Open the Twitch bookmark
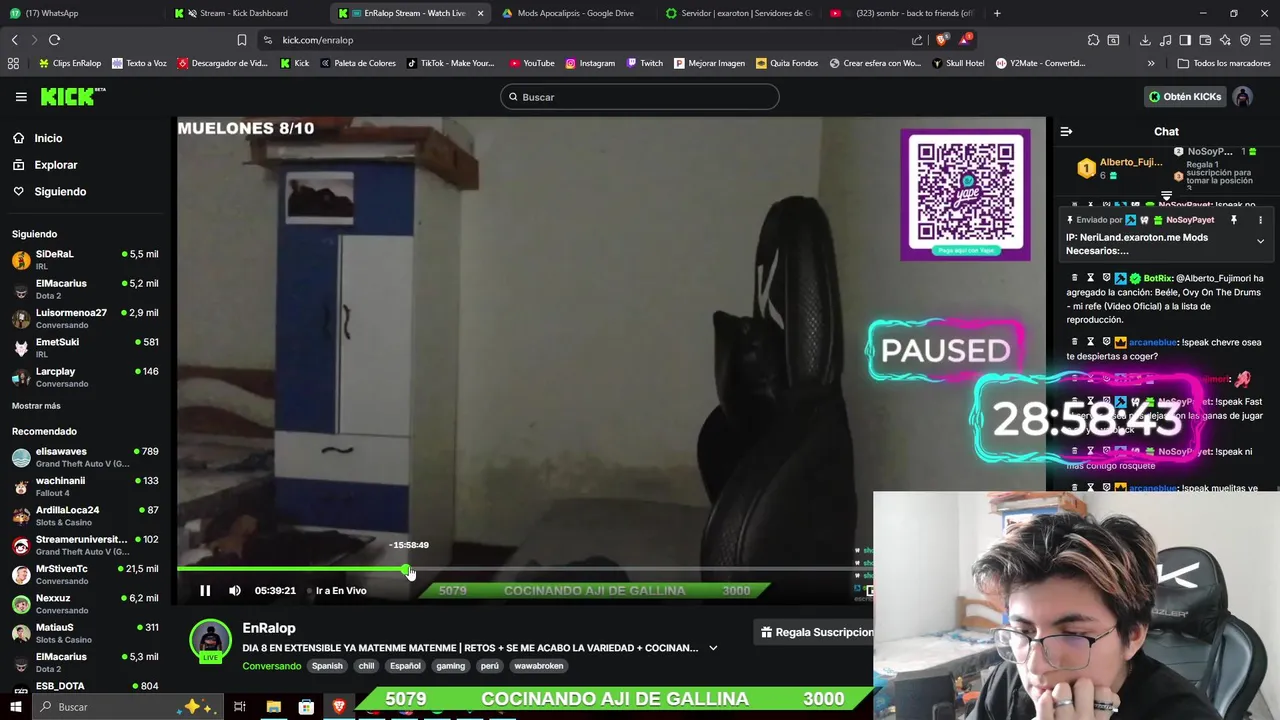Screen dimensions: 1280x720 pos(645,63)
